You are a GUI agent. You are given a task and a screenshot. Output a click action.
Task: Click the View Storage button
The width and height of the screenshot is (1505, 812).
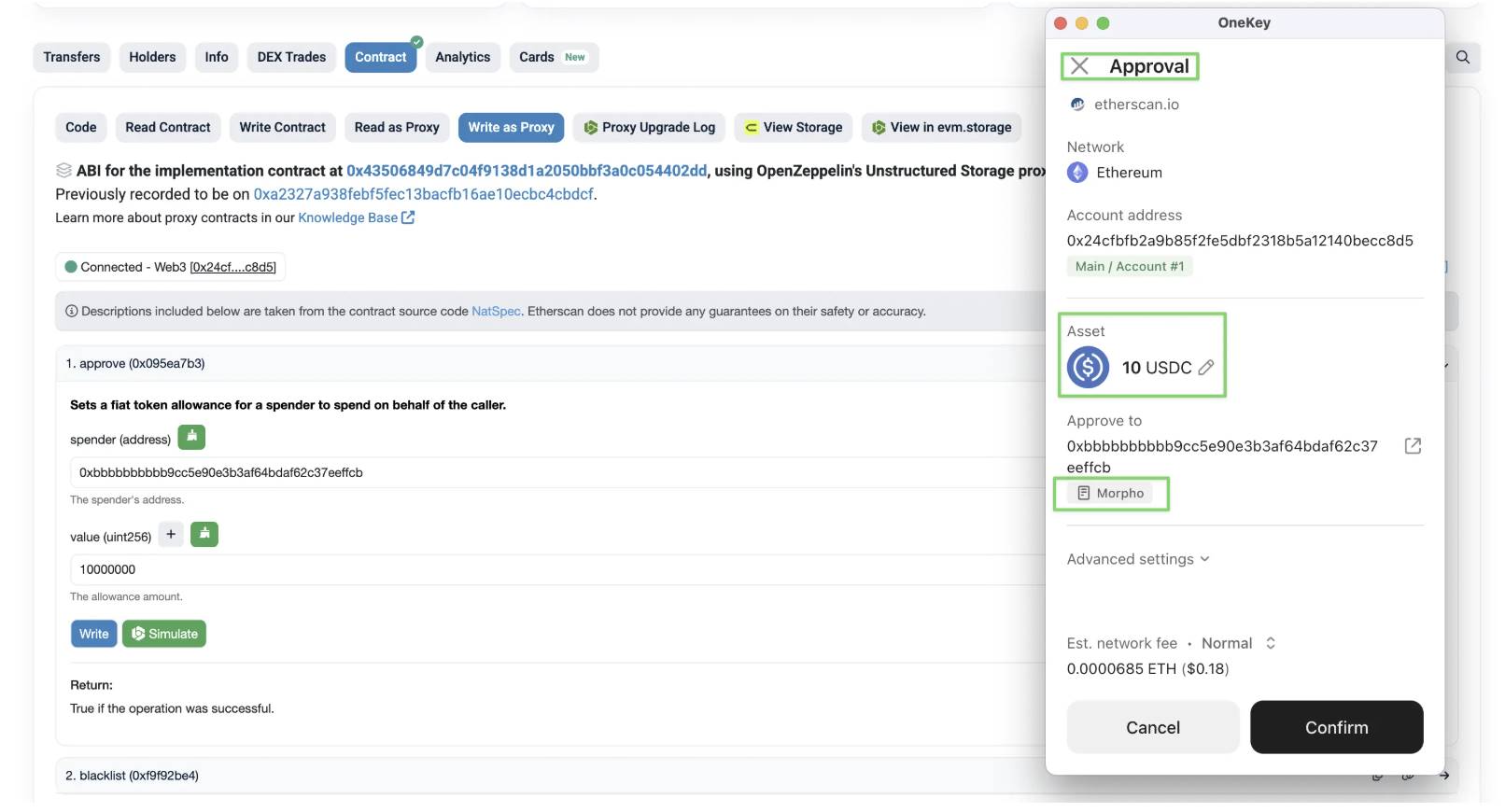tap(794, 127)
